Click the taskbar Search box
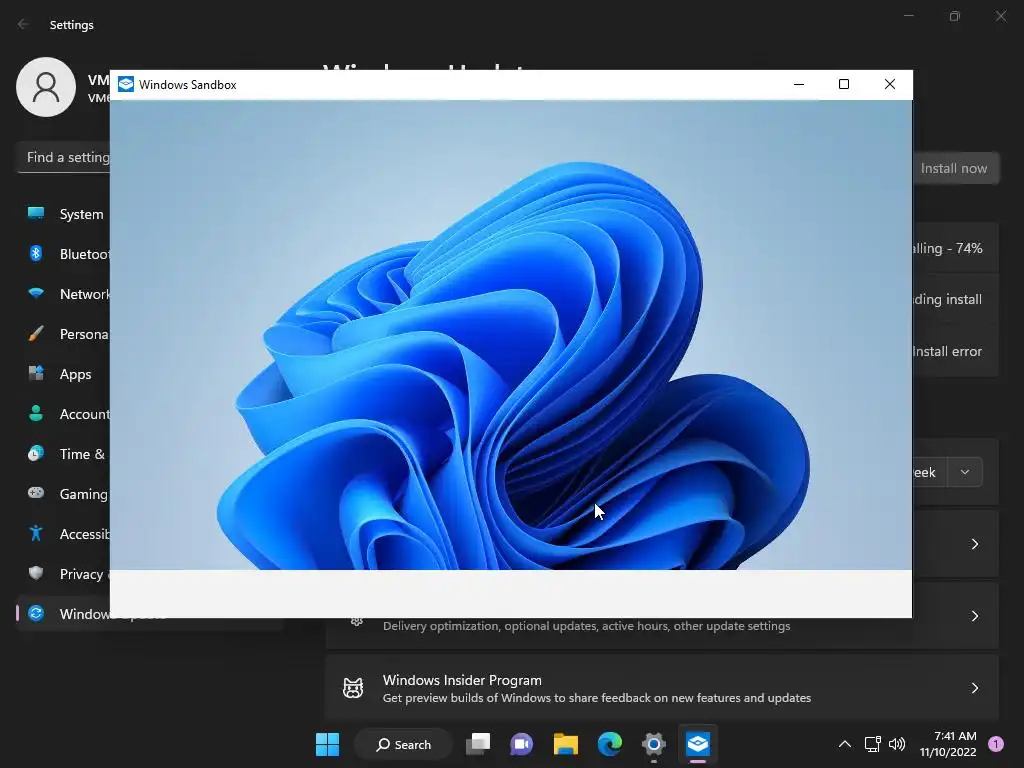This screenshot has width=1024, height=768. point(403,744)
